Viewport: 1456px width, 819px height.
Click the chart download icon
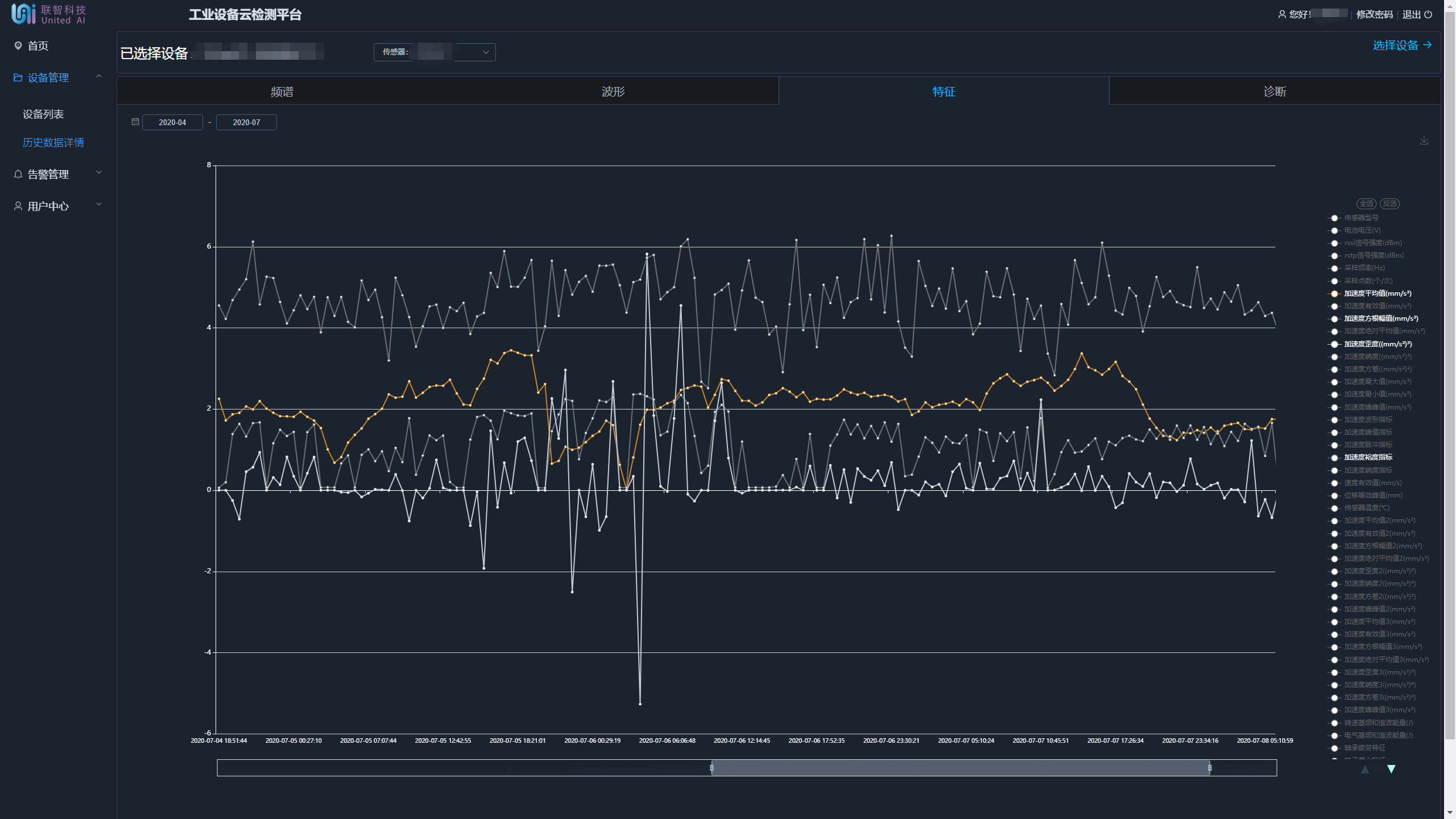[1424, 140]
